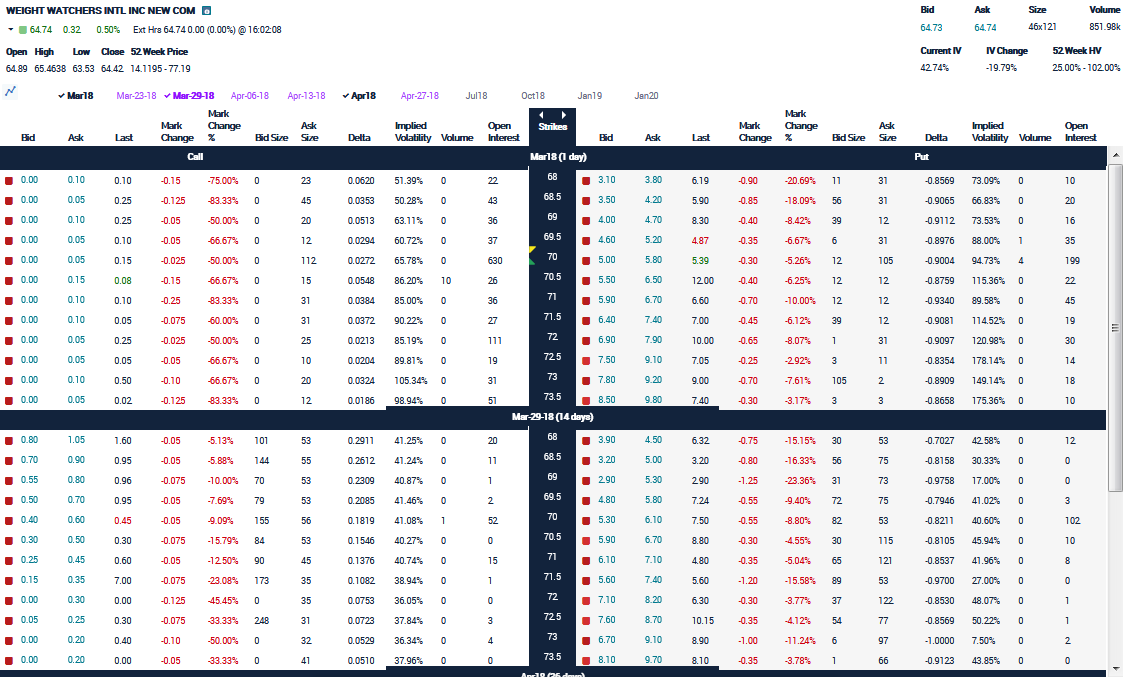Open the chart icon left of Mar18
Screen dimensions: 1123x677
(10, 91)
